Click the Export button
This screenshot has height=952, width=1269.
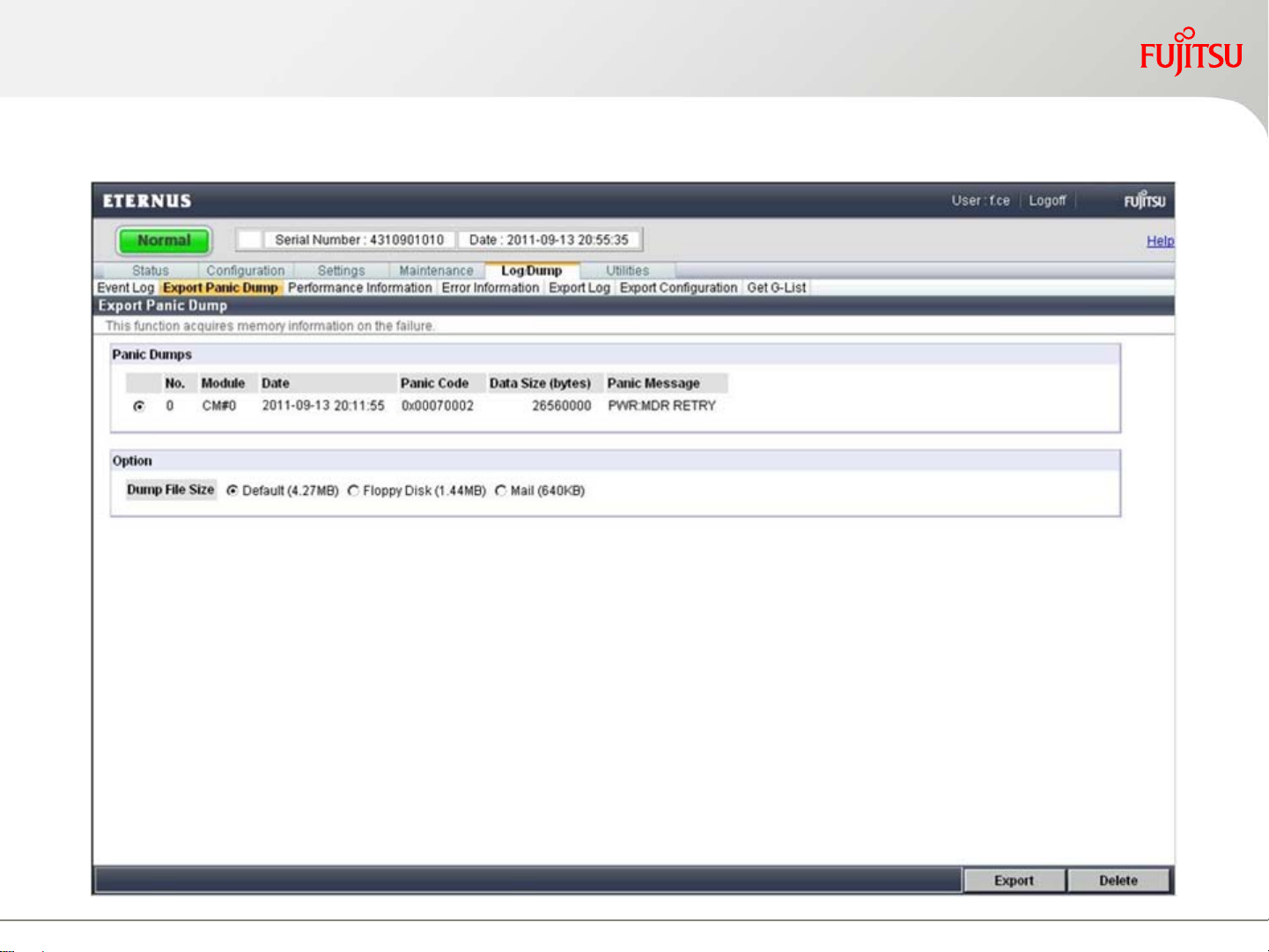[1014, 881]
